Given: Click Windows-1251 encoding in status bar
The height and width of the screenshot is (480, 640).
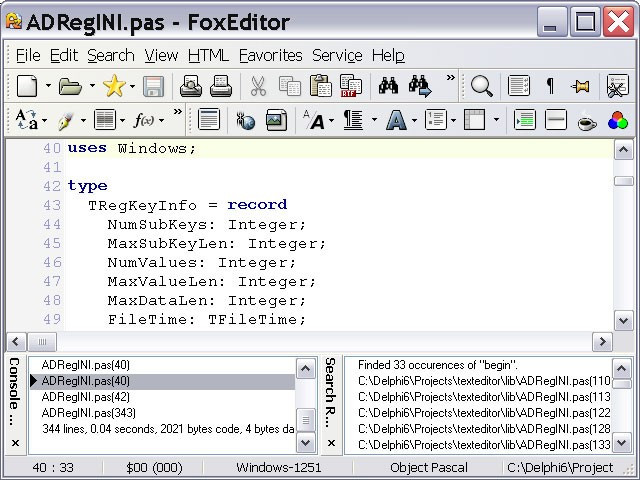Looking at the screenshot, I should 279,467.
